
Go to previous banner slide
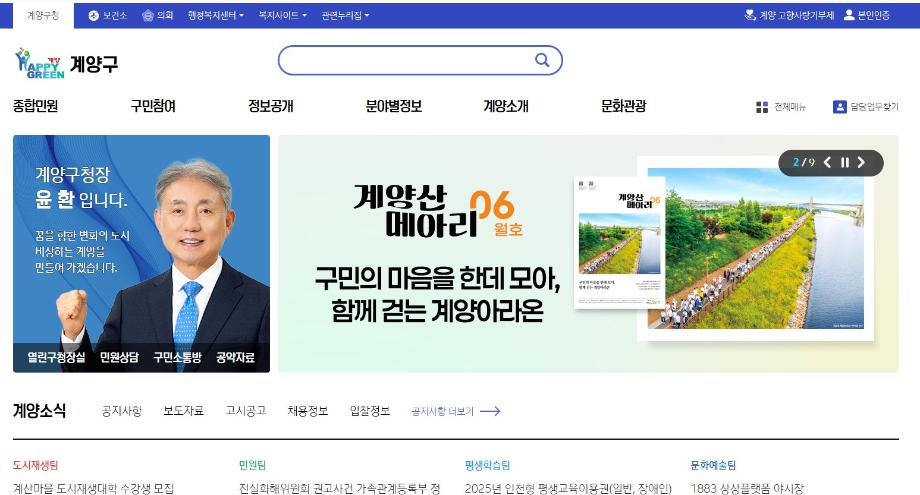[x=827, y=163]
